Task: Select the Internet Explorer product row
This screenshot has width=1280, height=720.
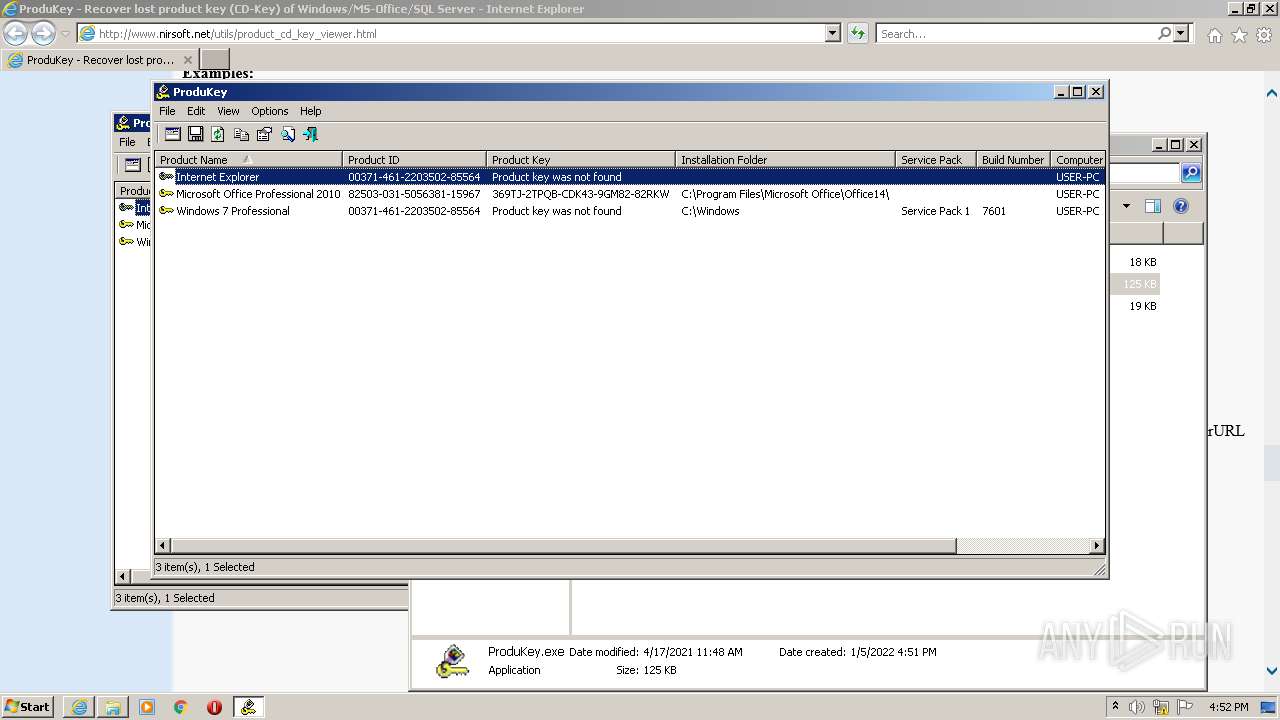Action: point(630,177)
